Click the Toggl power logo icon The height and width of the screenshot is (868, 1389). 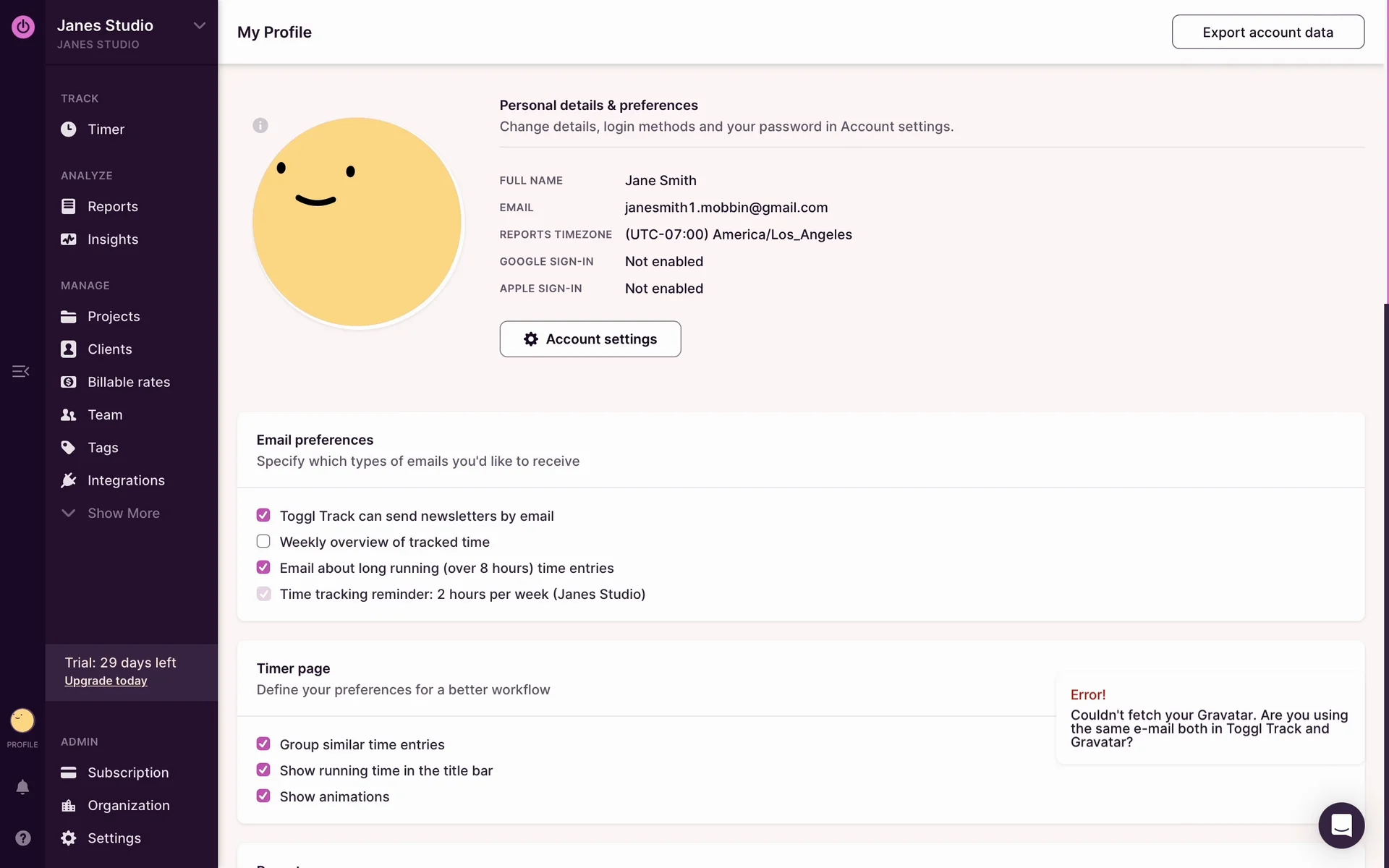click(22, 27)
